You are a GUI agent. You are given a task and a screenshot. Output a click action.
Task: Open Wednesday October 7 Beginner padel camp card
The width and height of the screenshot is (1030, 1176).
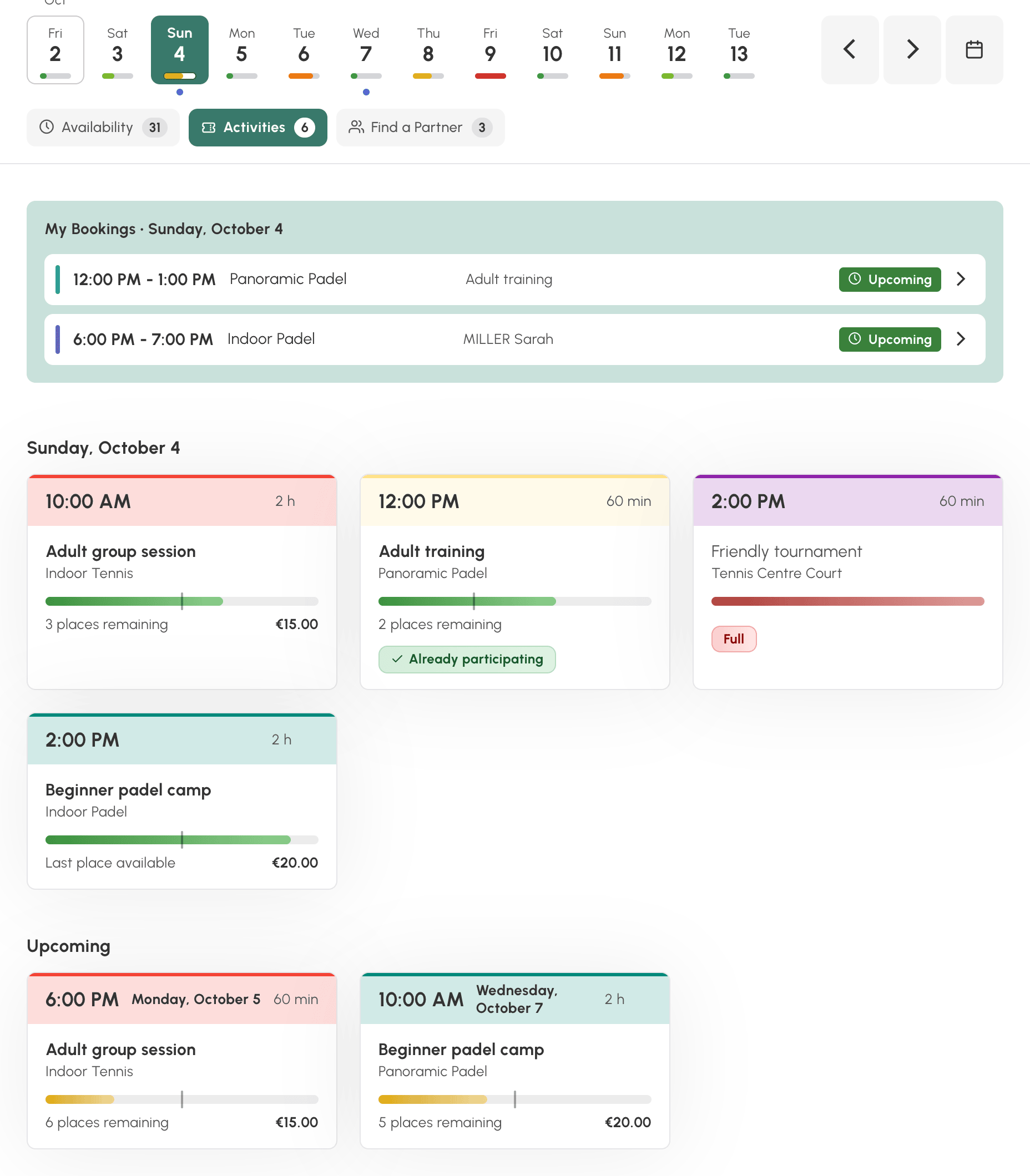[x=515, y=1061]
